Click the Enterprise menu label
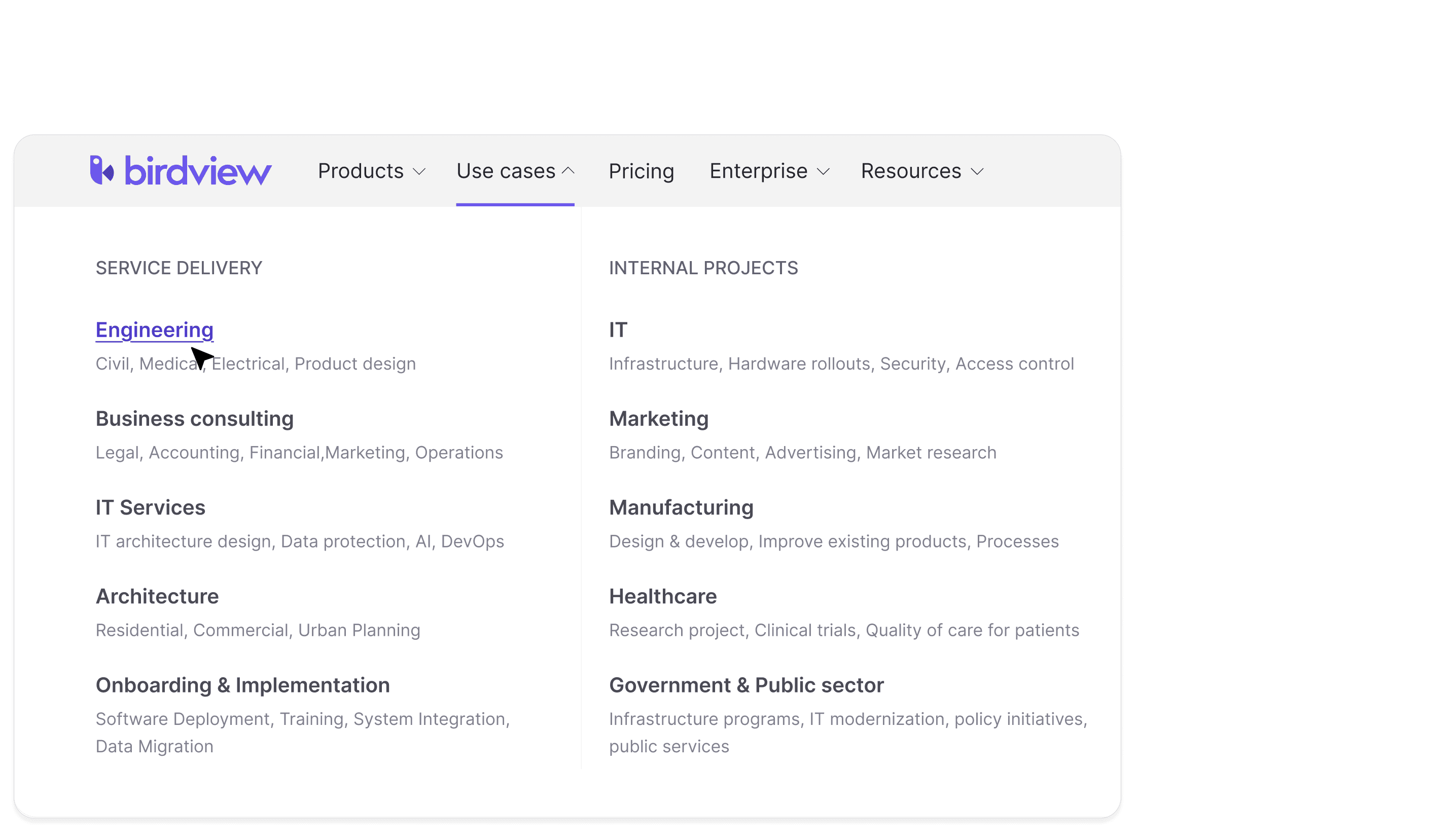The height and width of the screenshot is (840, 1456). tap(758, 171)
